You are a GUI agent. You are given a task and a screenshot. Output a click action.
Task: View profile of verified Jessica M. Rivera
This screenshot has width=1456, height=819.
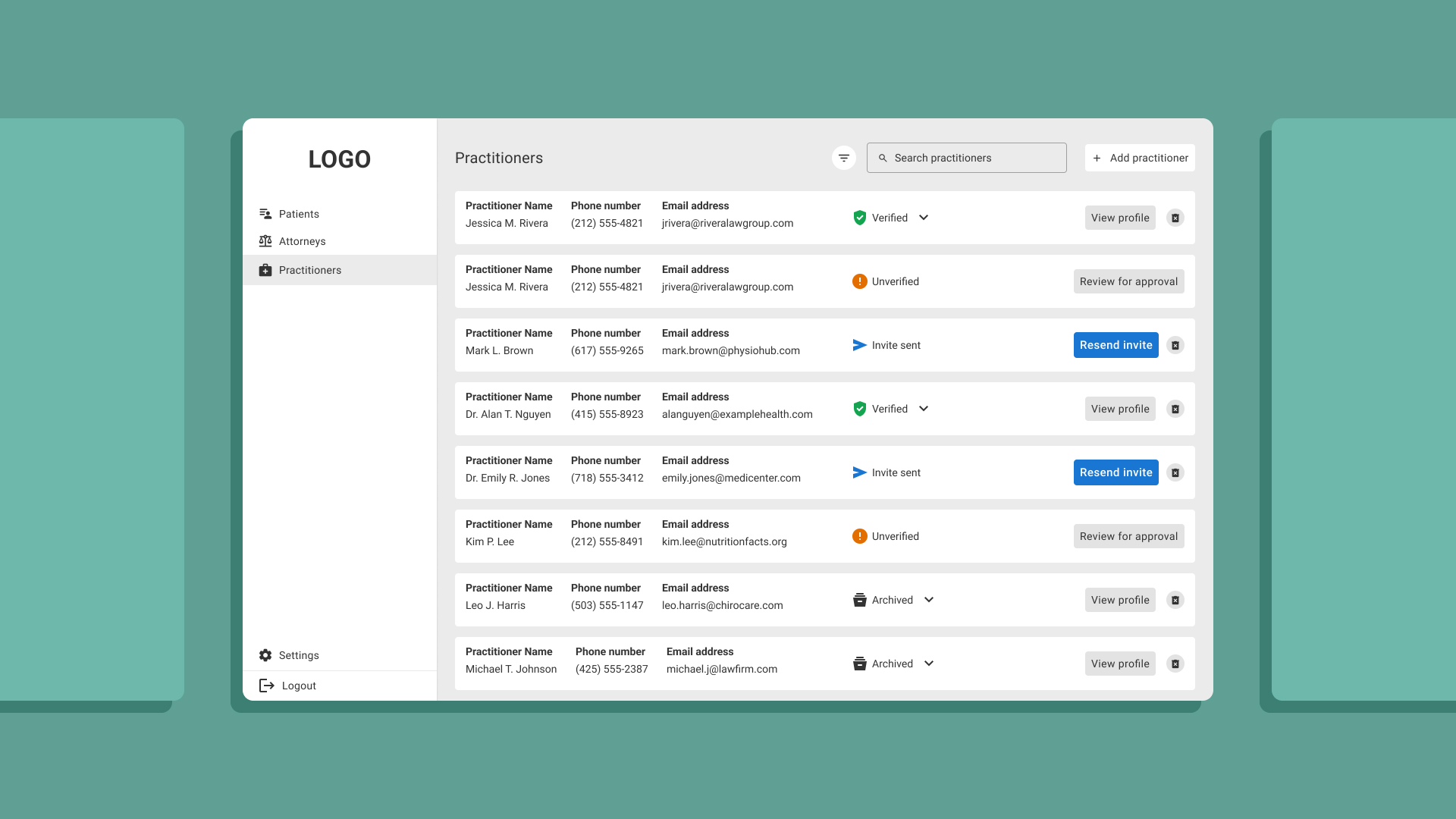pos(1120,218)
